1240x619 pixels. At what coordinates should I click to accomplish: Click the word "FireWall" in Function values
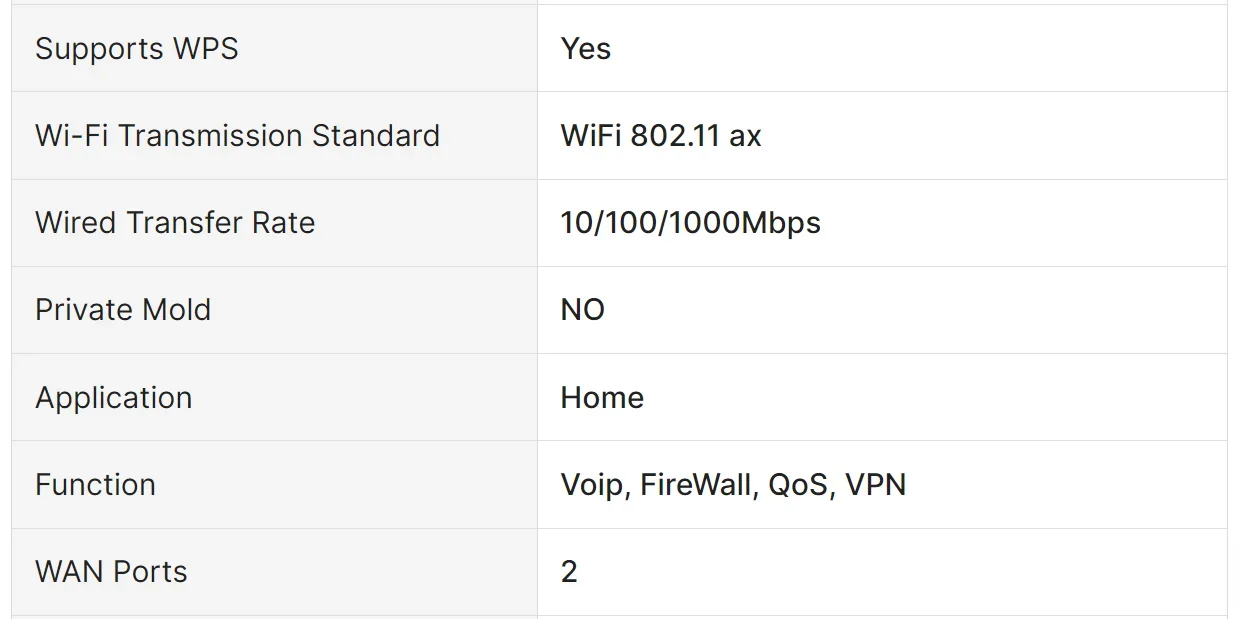point(697,485)
